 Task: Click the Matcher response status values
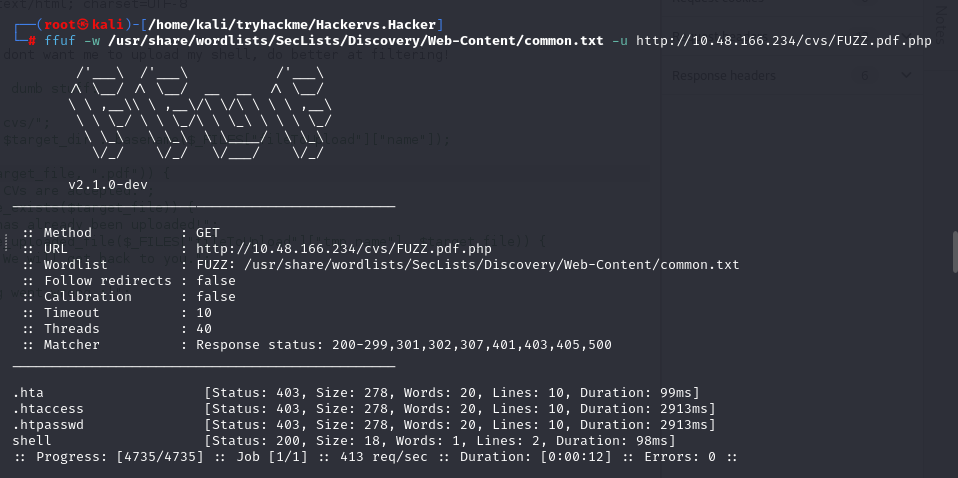pyautogui.click(x=403, y=344)
